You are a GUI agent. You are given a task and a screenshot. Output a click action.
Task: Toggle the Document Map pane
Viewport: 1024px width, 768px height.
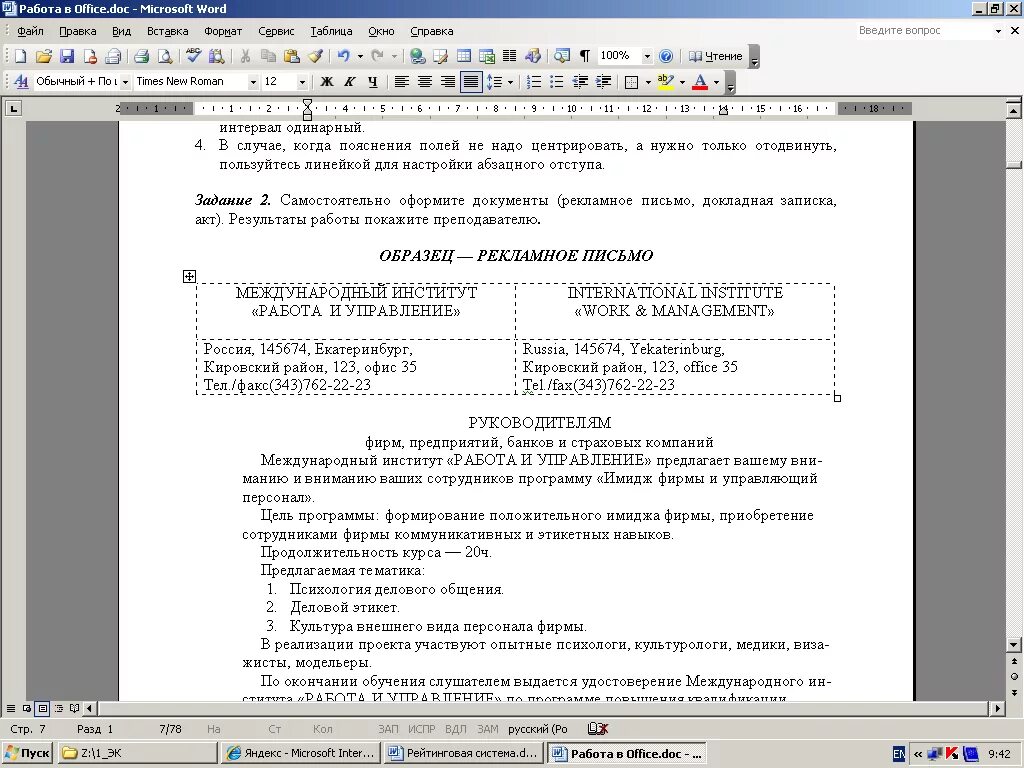coord(562,56)
